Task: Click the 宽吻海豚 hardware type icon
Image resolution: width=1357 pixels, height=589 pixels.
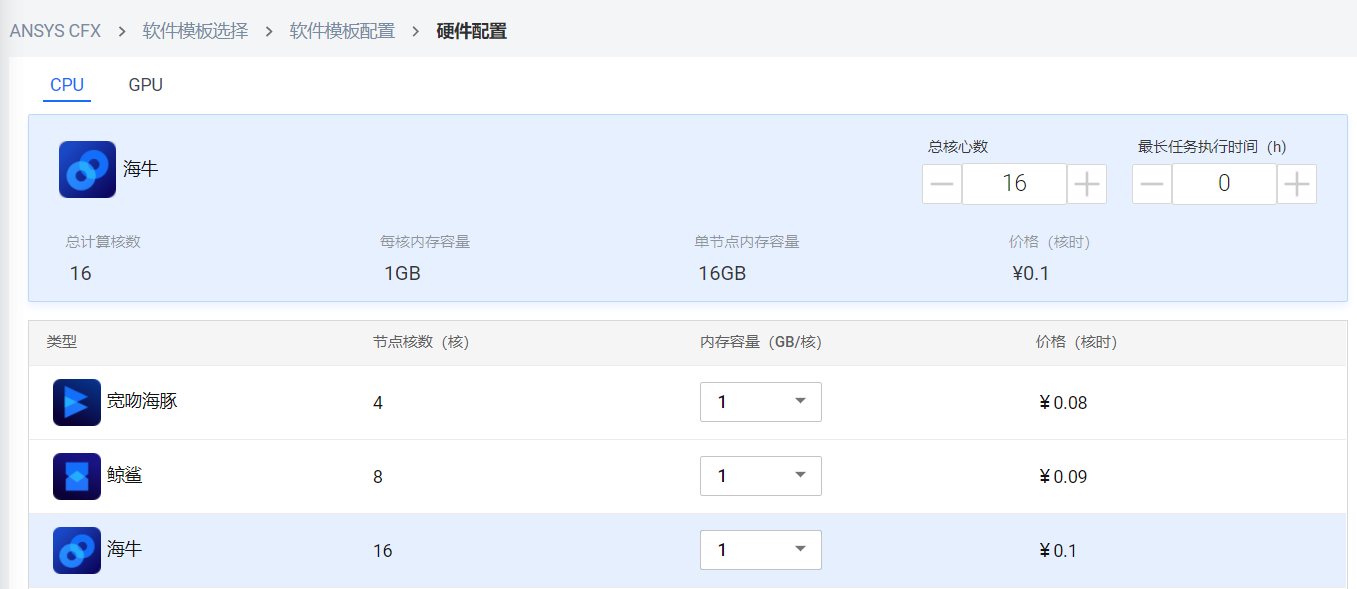Action: click(77, 403)
